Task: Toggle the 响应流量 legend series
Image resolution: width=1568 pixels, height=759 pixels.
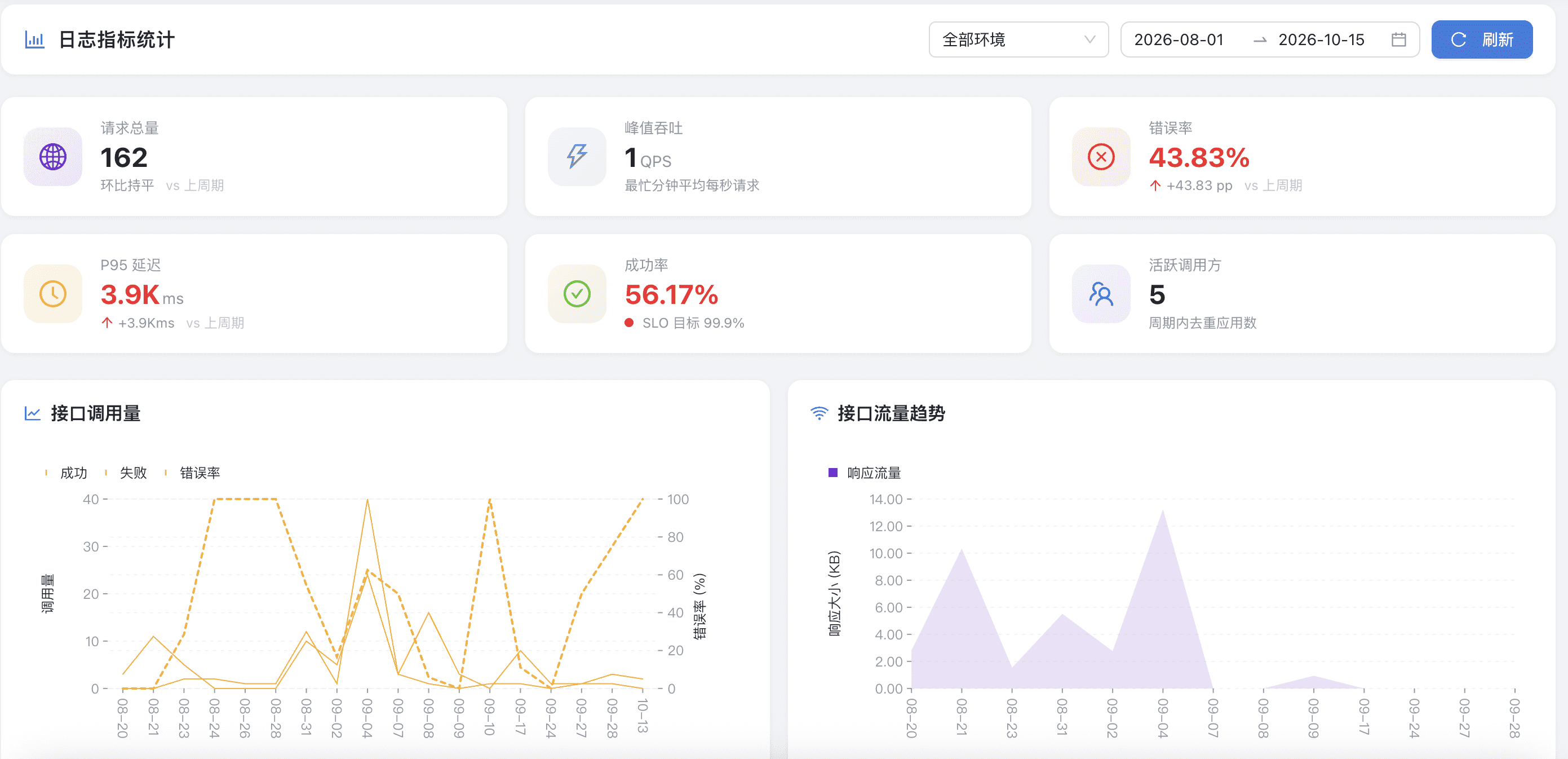Action: click(865, 473)
